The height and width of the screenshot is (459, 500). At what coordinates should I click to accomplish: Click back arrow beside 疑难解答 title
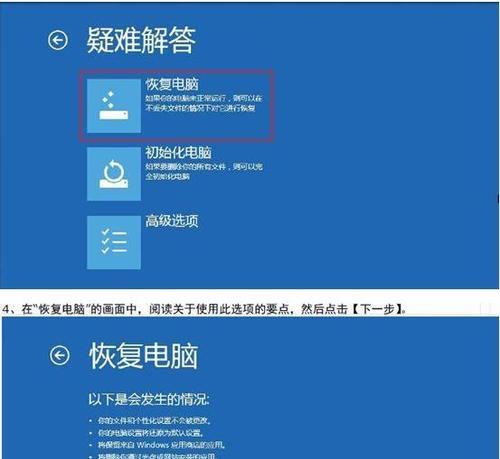[58, 40]
